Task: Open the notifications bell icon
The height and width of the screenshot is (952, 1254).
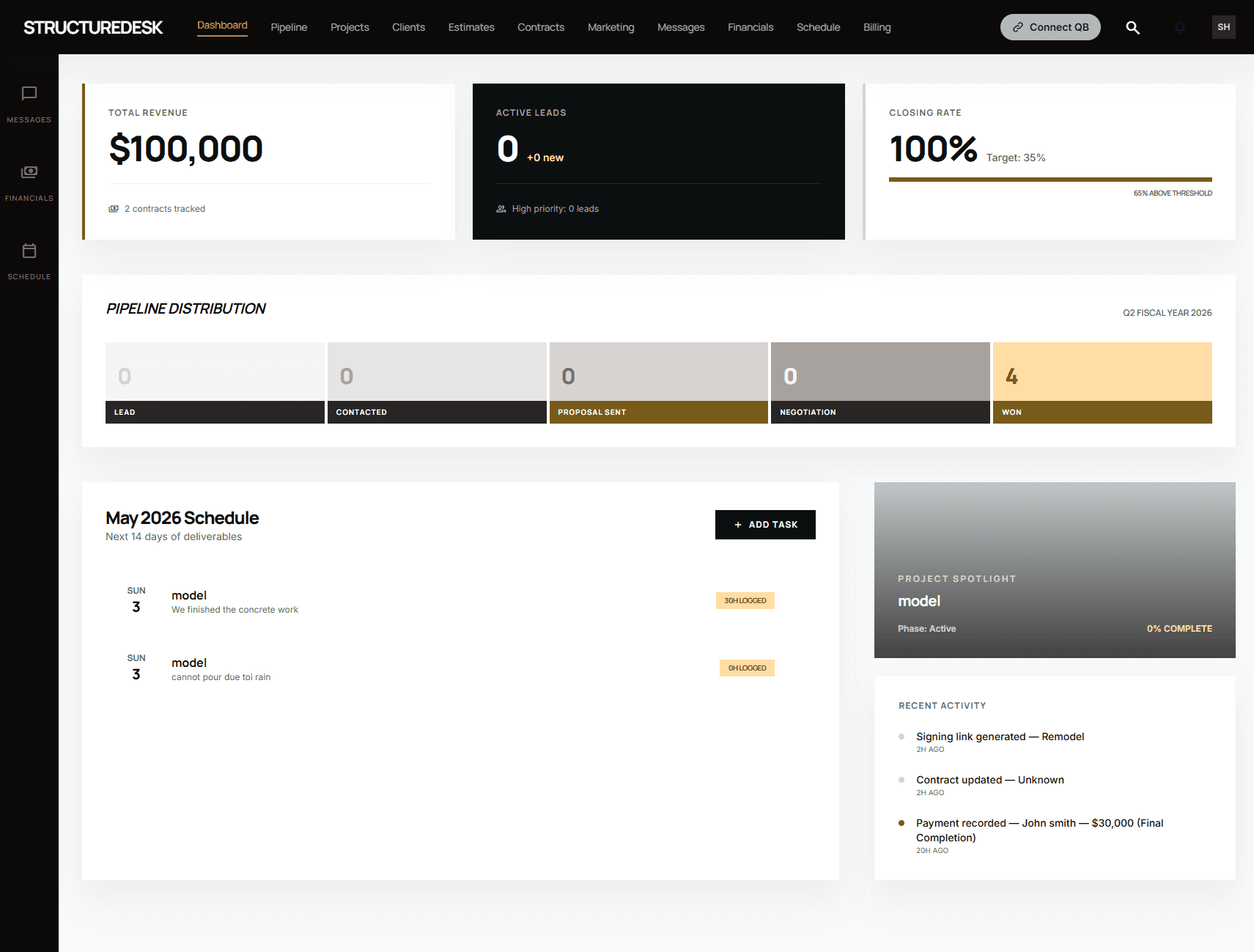Action: pos(1180,27)
